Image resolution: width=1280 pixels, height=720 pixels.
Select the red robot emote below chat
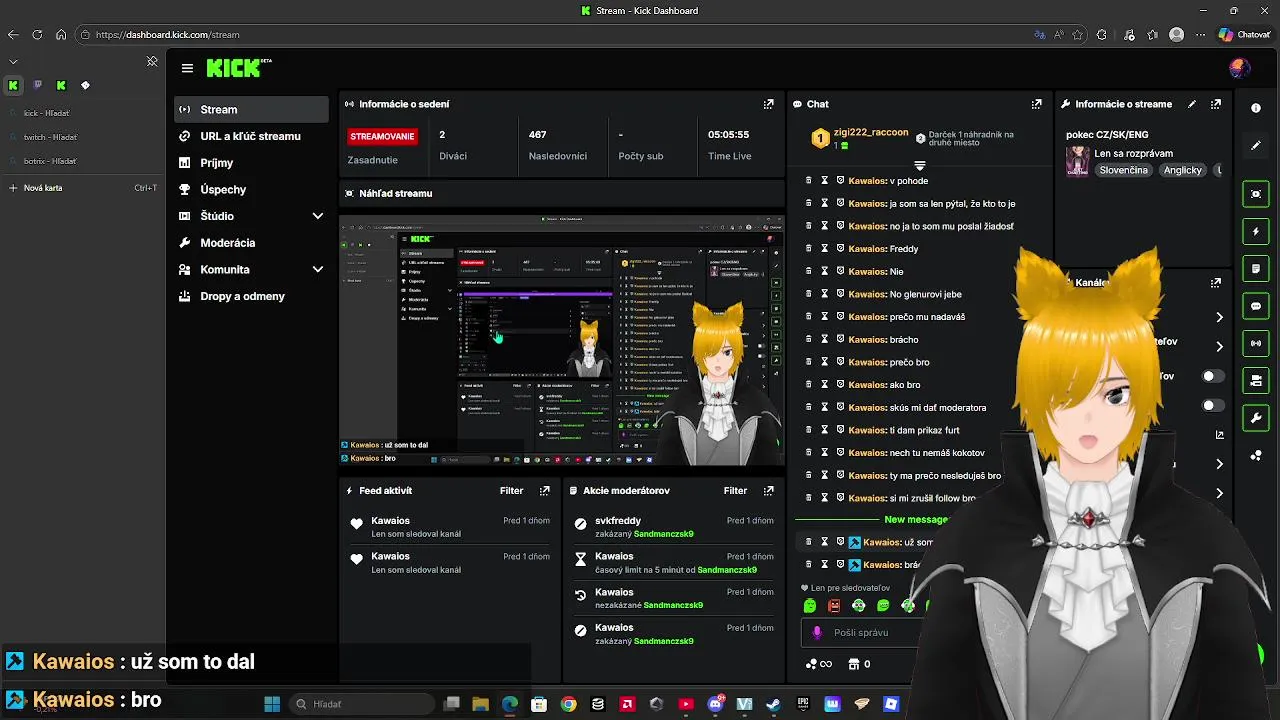(x=834, y=606)
